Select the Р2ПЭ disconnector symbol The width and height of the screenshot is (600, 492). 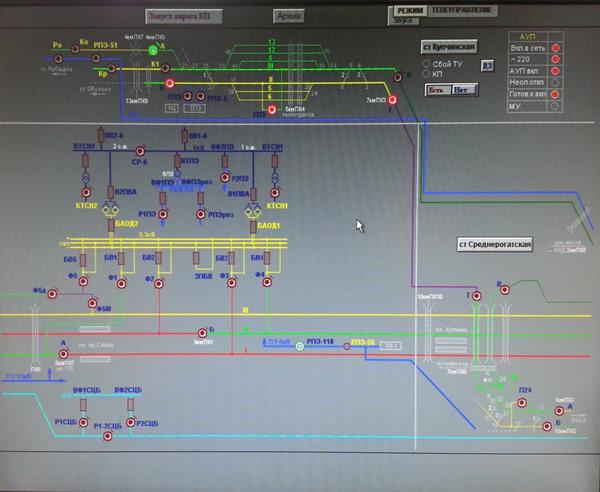point(225,178)
